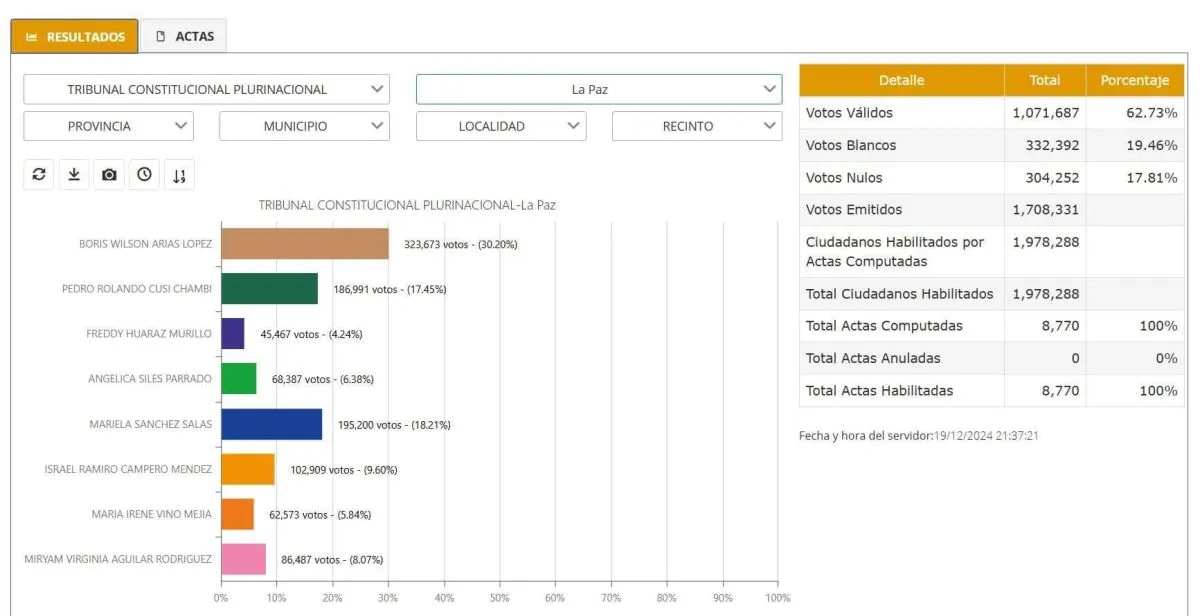Viewport: 1200px width, 616px height.
Task: Click Miryam Virginia Aguilar Rodriguez's pink bar
Action: (x=243, y=559)
